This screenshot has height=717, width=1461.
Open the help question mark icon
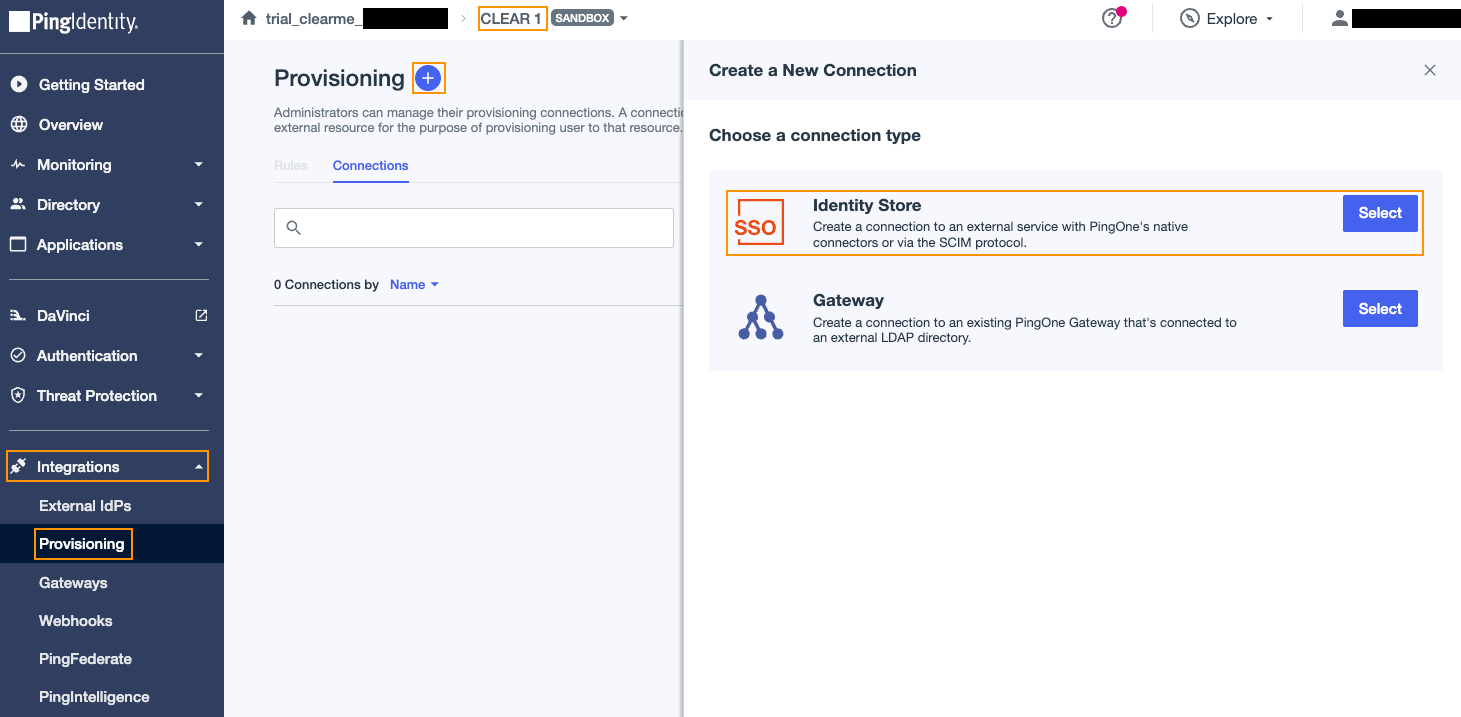click(1112, 18)
